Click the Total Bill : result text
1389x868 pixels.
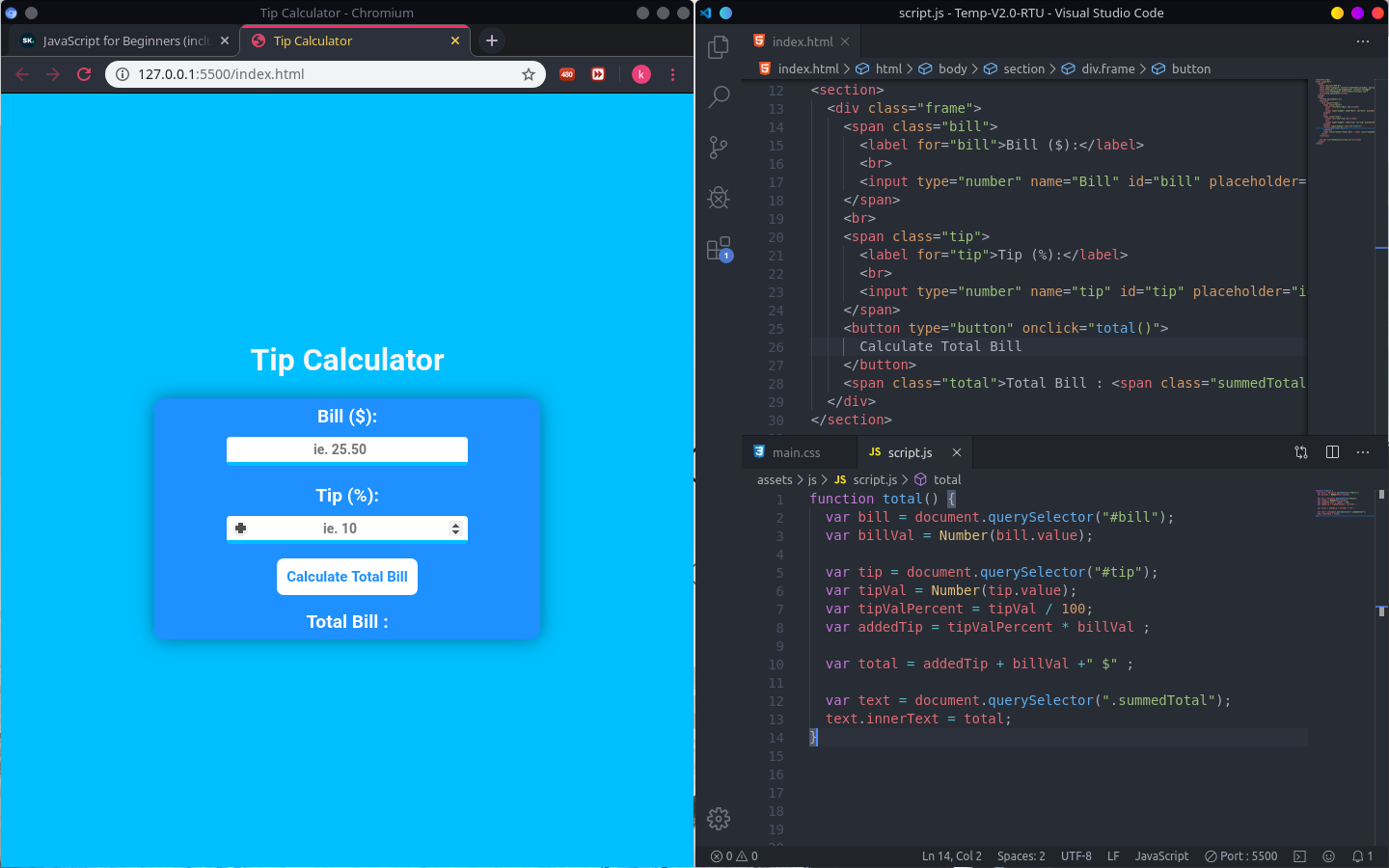pos(347,622)
